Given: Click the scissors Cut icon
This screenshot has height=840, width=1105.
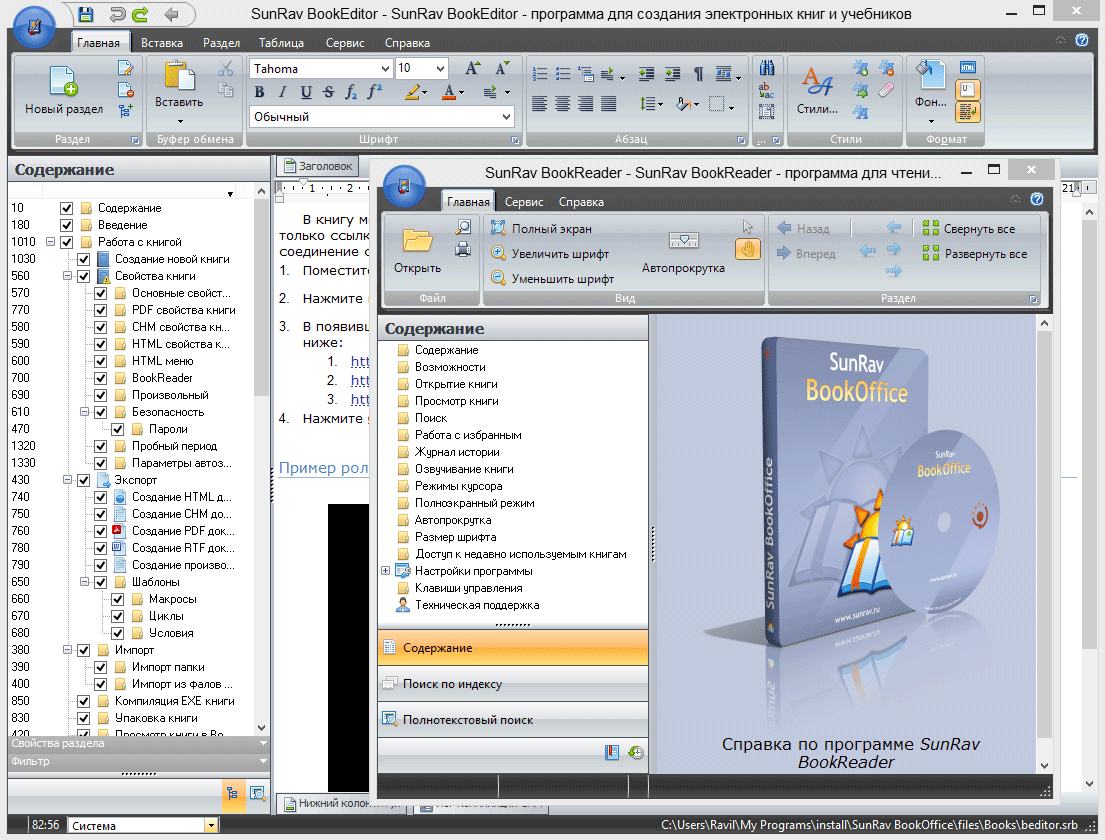Looking at the screenshot, I should coord(226,68).
